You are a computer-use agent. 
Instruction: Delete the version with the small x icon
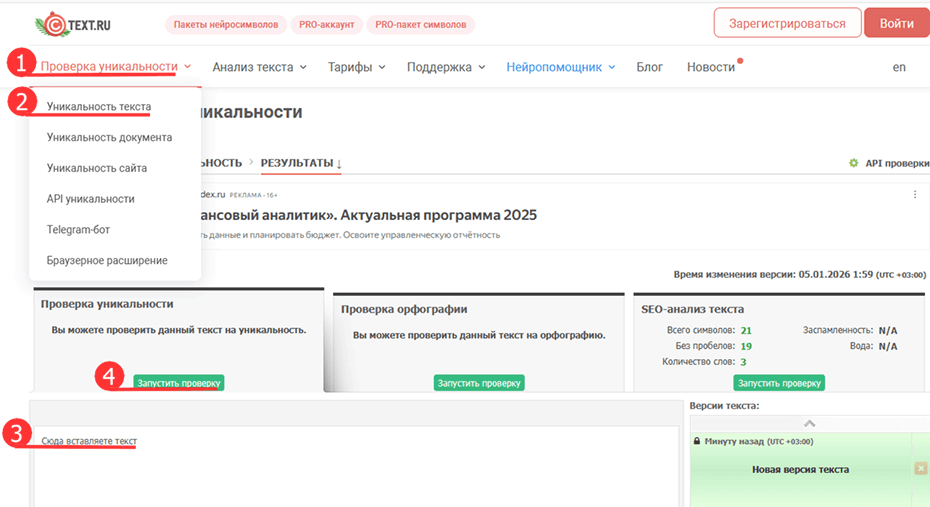(x=921, y=468)
